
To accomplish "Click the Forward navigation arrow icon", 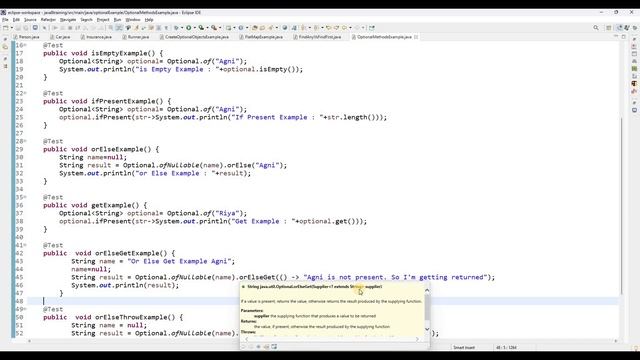I will (357, 28).
